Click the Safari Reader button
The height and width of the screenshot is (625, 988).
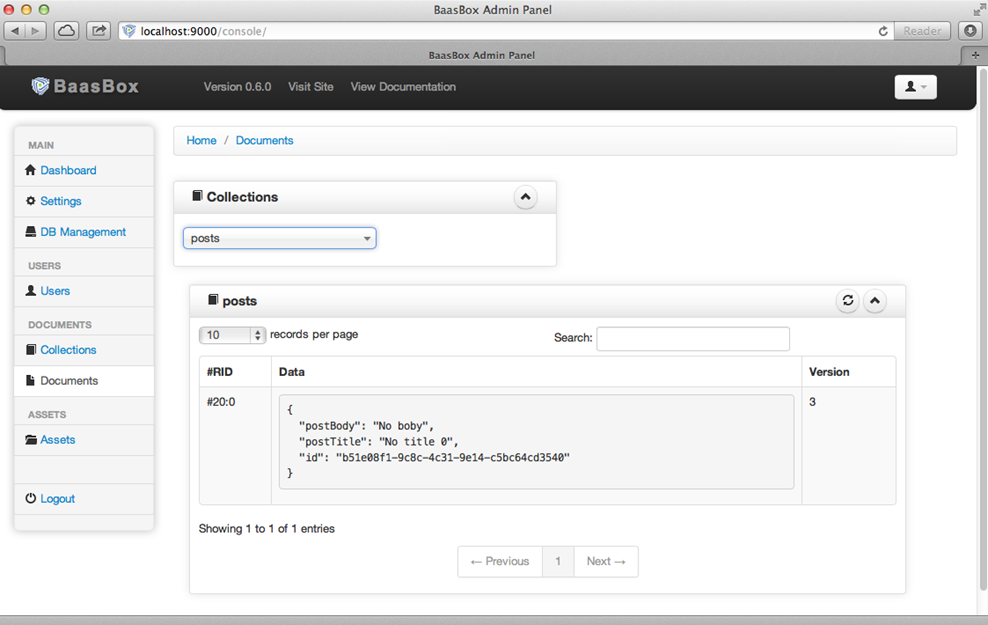922,31
